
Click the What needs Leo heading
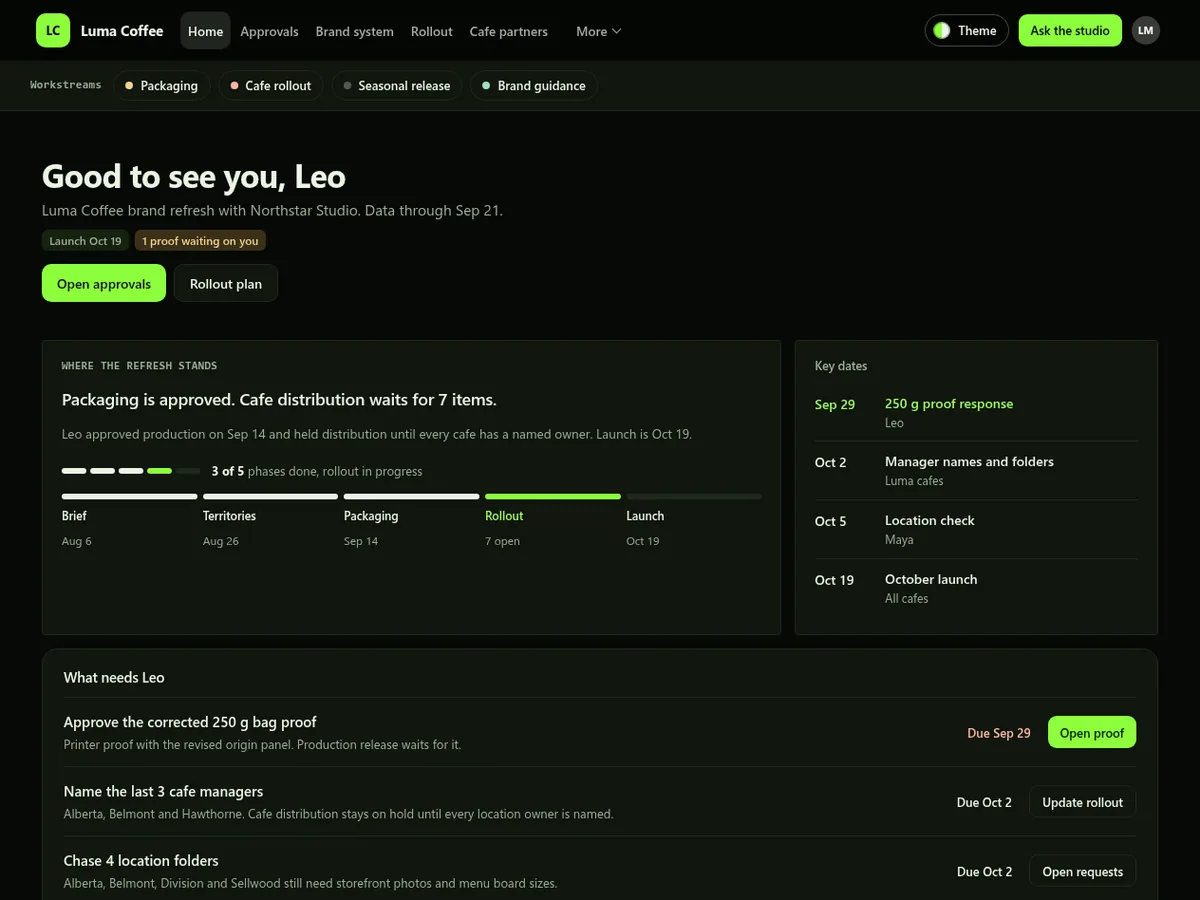[x=114, y=677]
